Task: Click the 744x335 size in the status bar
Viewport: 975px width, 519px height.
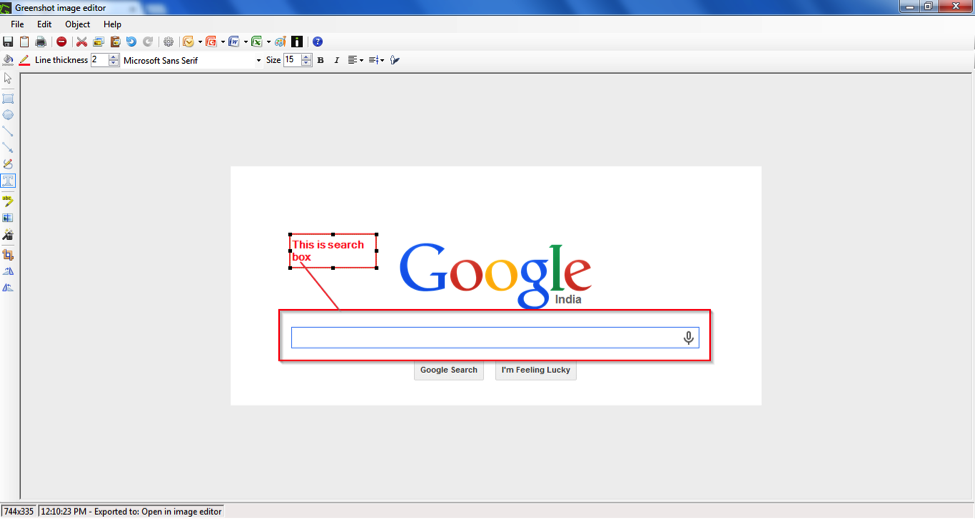Action: pos(18,512)
